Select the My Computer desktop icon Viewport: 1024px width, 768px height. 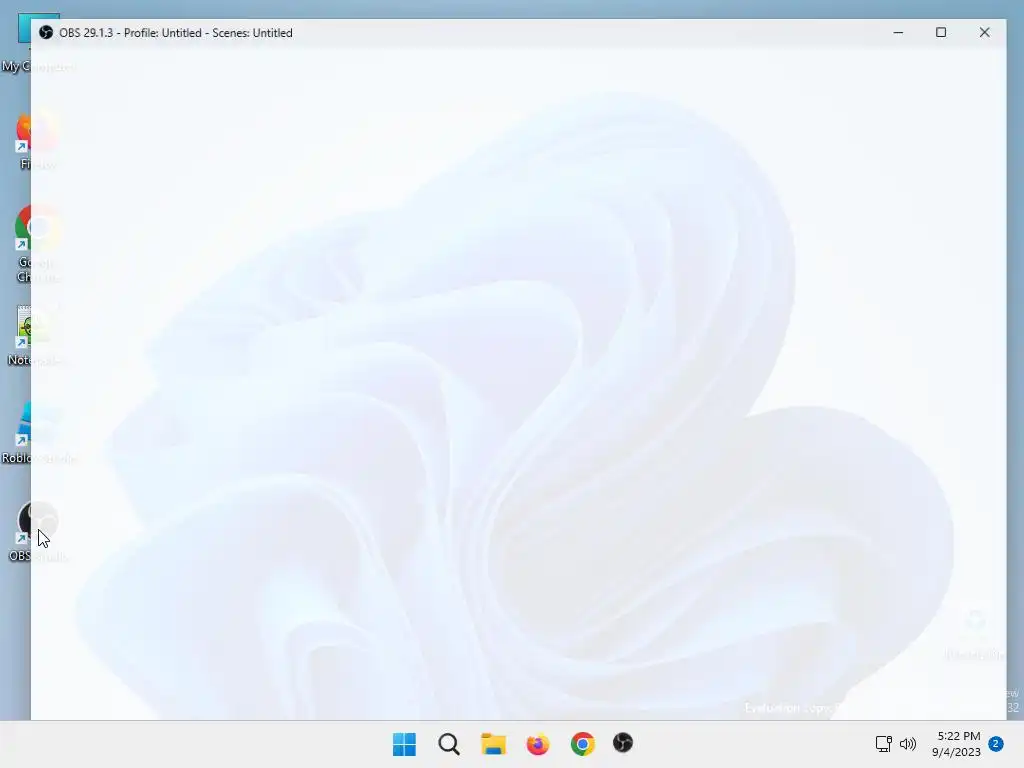38,44
